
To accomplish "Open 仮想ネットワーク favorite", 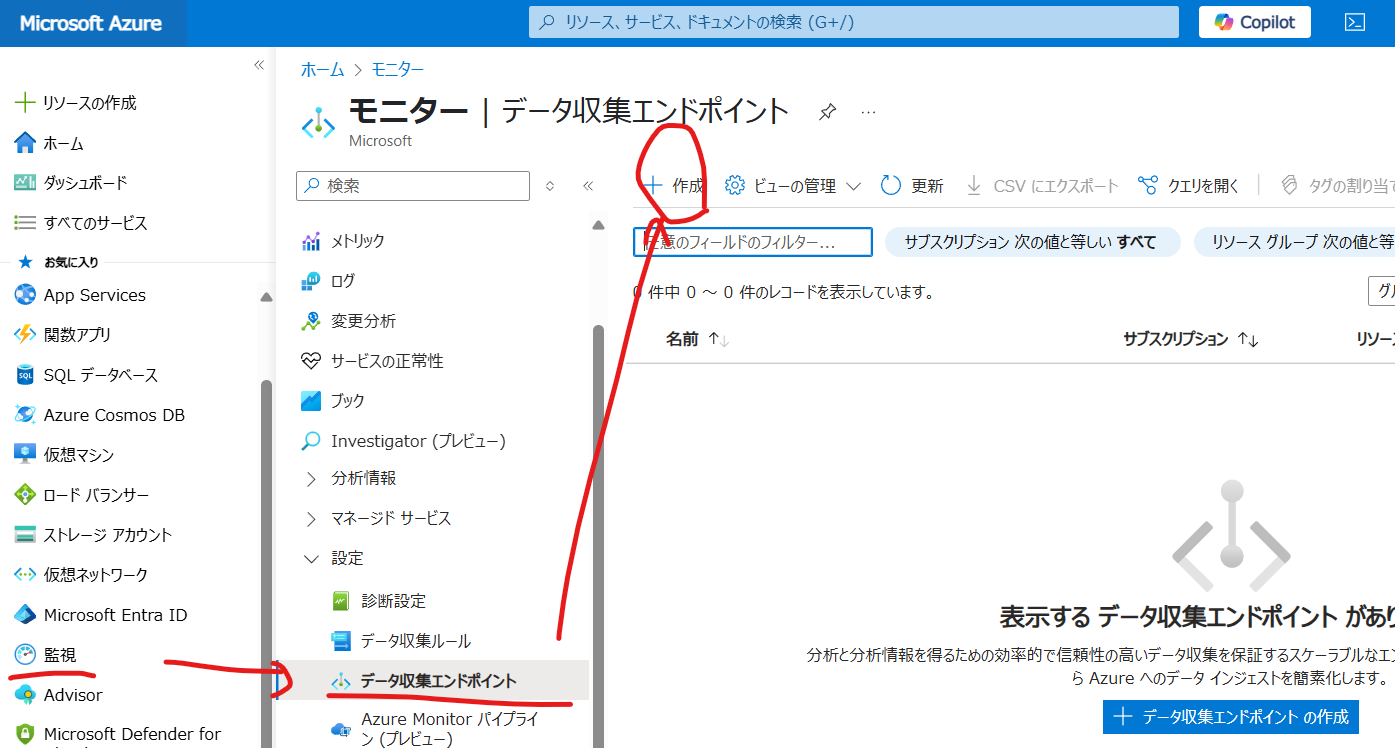I will coord(81,575).
